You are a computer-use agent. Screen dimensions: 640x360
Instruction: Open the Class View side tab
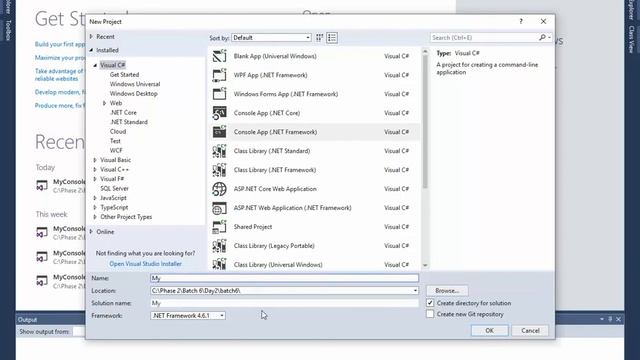click(632, 39)
